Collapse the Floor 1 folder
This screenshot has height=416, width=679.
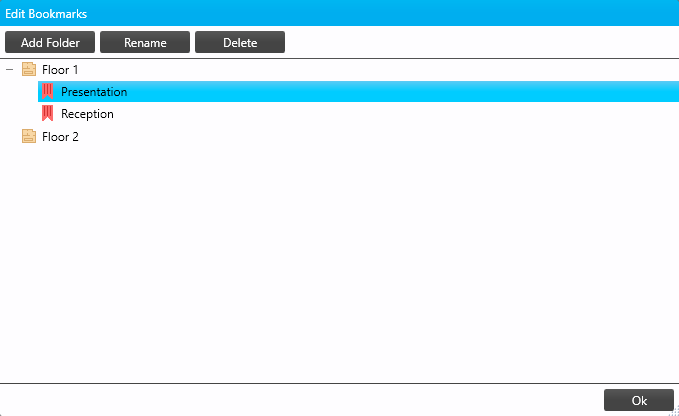point(10,70)
